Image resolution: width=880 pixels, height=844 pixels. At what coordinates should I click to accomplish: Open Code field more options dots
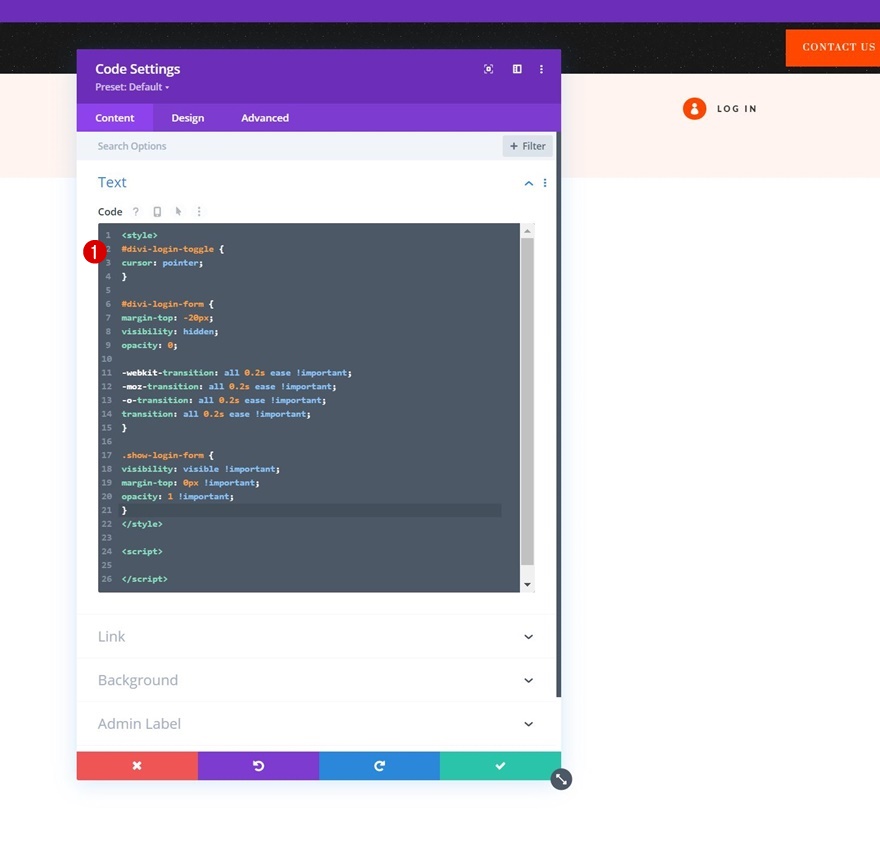[x=199, y=212]
